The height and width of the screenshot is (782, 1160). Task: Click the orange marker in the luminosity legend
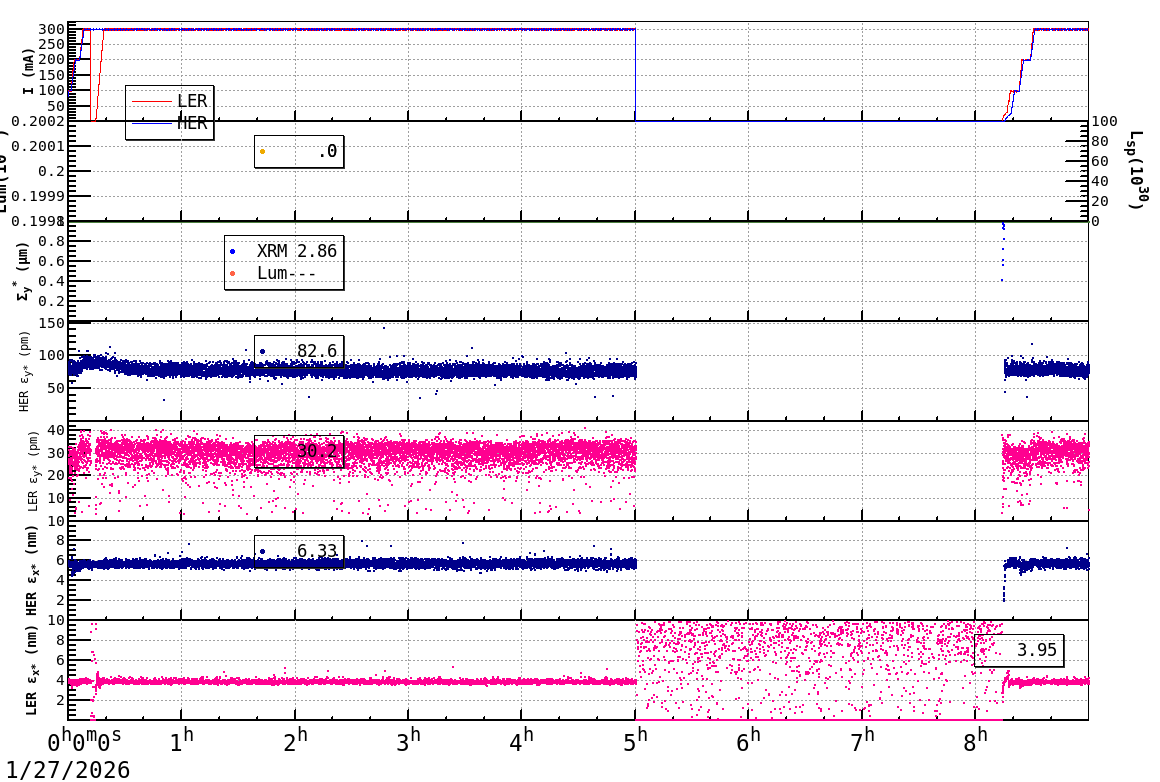pyautogui.click(x=263, y=152)
